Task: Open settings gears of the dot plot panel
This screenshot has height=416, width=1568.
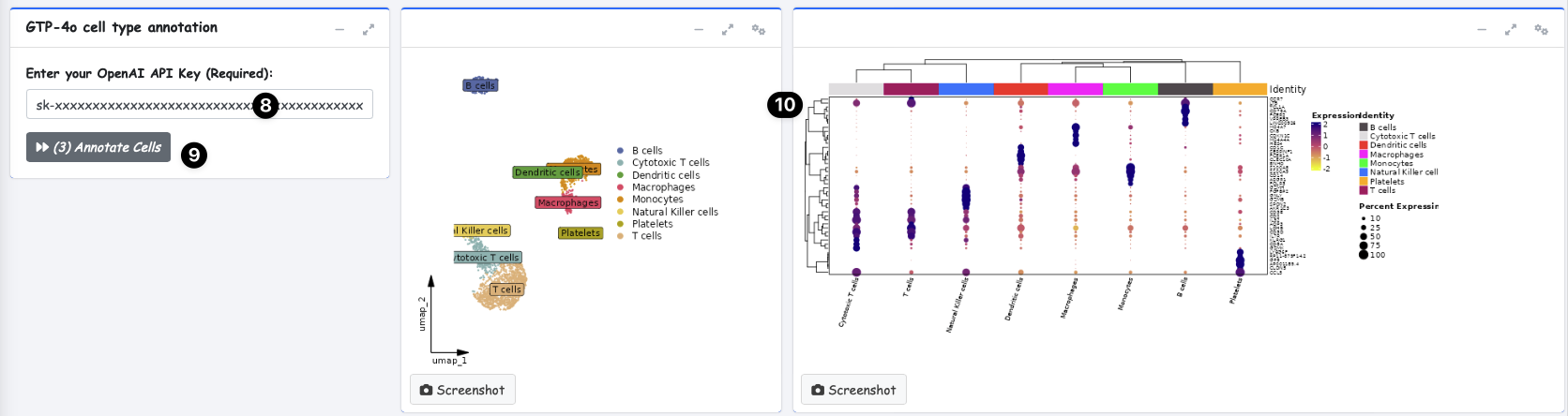Action: [1541, 30]
